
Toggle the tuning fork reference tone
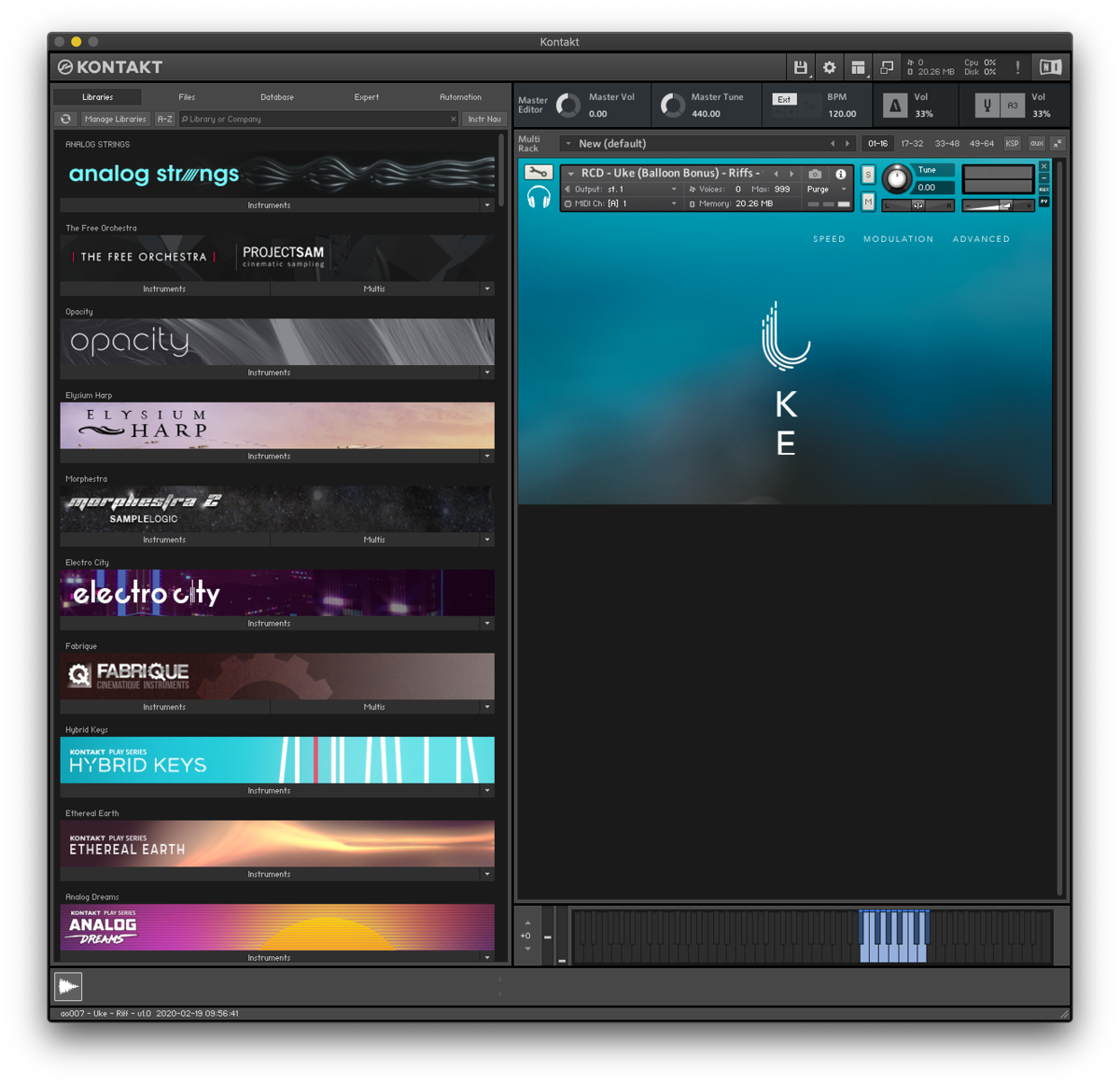pos(987,106)
